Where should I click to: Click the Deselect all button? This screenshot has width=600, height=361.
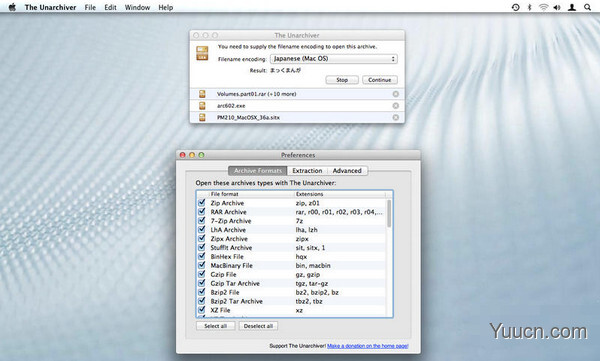click(258, 326)
